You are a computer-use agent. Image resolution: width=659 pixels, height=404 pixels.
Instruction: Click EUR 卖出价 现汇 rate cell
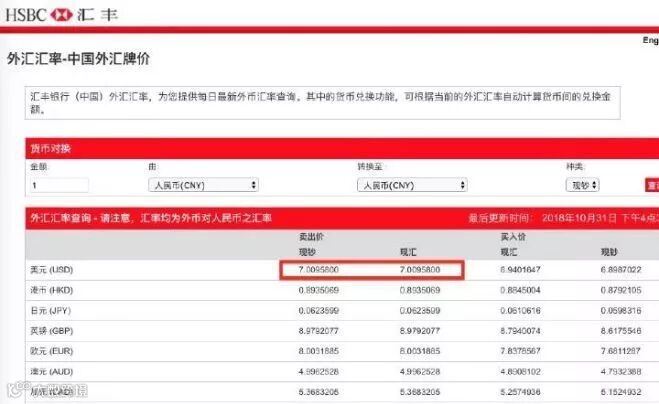420,351
